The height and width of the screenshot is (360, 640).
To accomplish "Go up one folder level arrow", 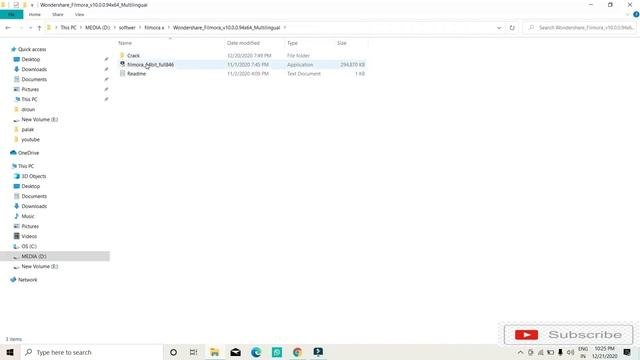I will coord(39,28).
